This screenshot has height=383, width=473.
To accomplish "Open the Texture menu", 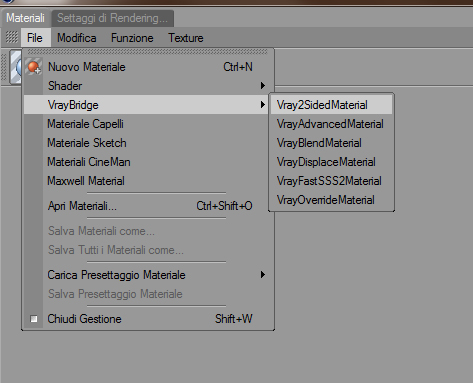I will pyautogui.click(x=186, y=38).
